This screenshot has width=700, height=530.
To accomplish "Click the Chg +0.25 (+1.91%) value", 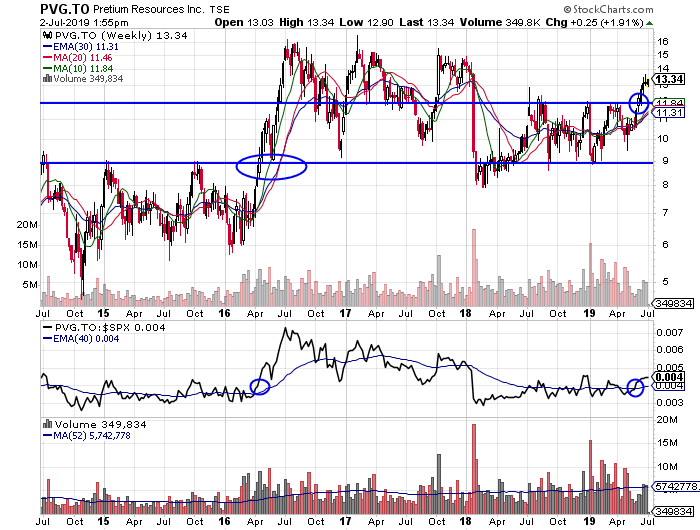I will click(595, 22).
